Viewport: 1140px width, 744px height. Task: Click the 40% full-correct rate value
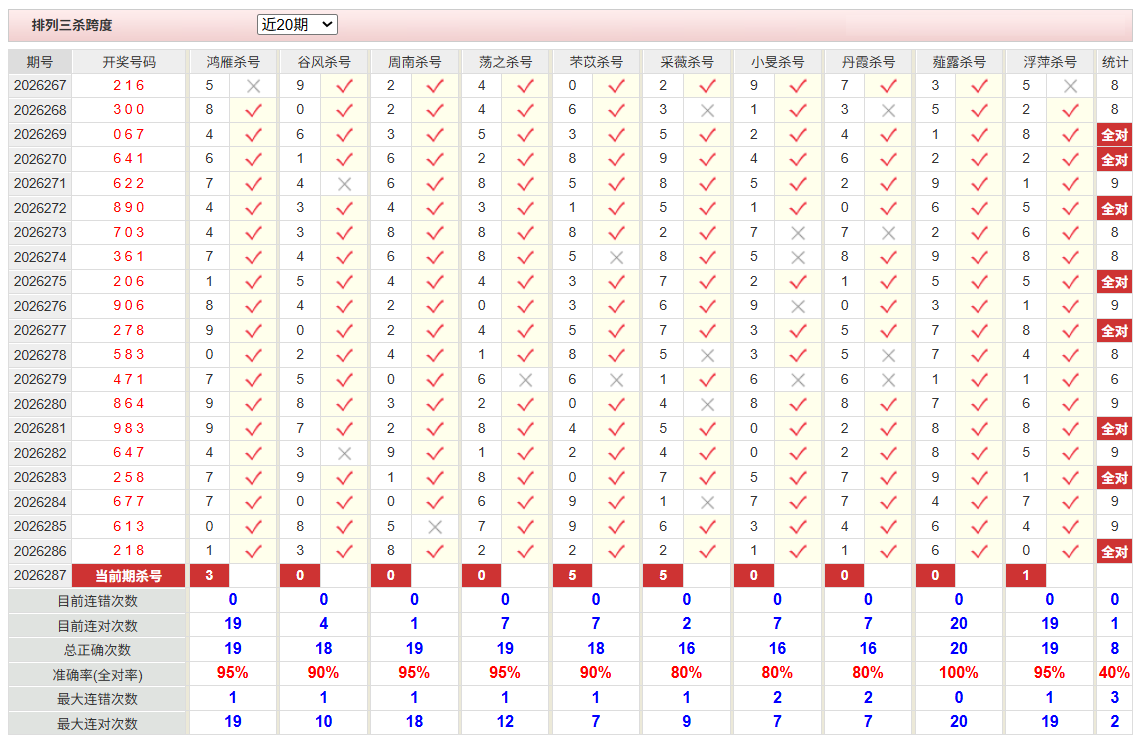pyautogui.click(x=1115, y=673)
